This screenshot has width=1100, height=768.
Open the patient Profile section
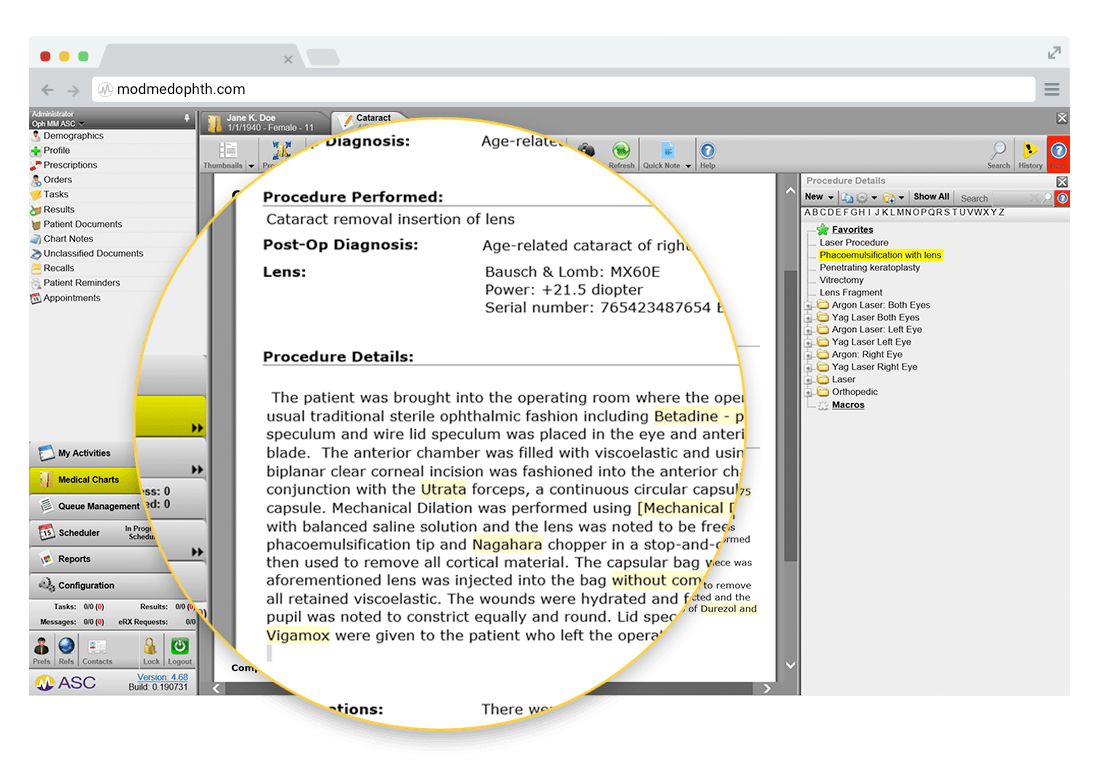(56, 150)
